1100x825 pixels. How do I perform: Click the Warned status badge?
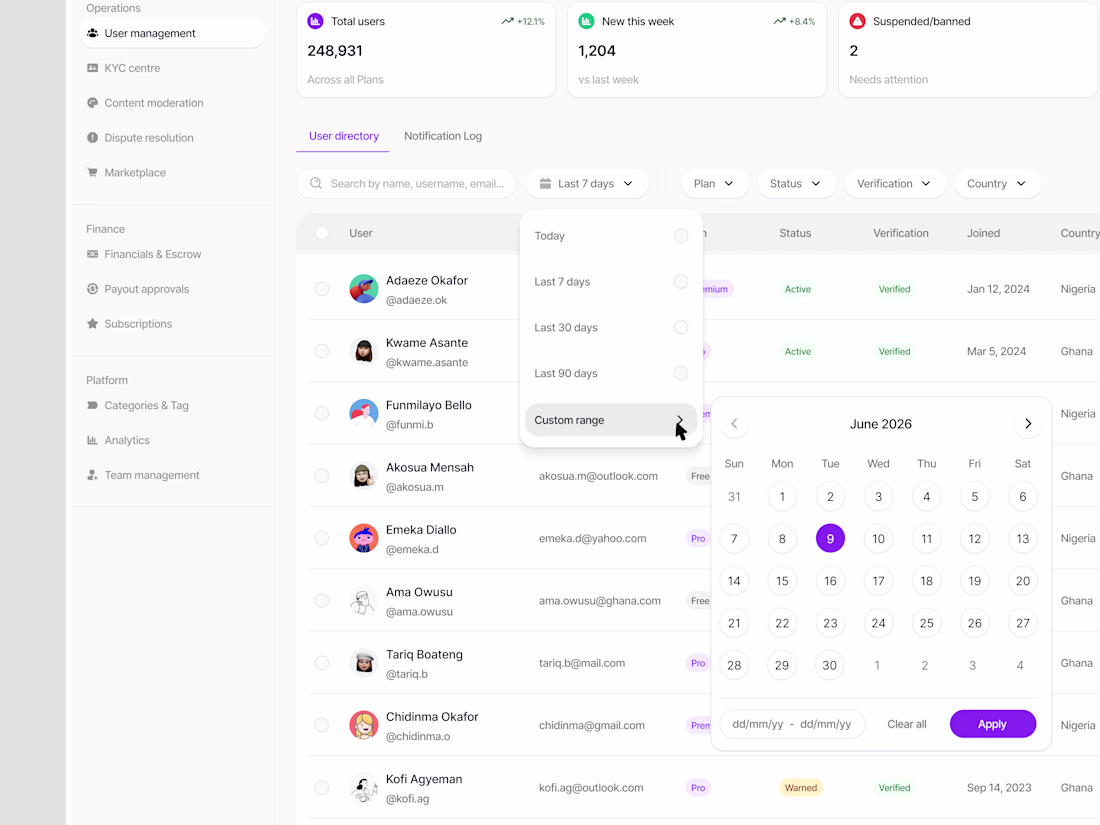tap(800, 788)
